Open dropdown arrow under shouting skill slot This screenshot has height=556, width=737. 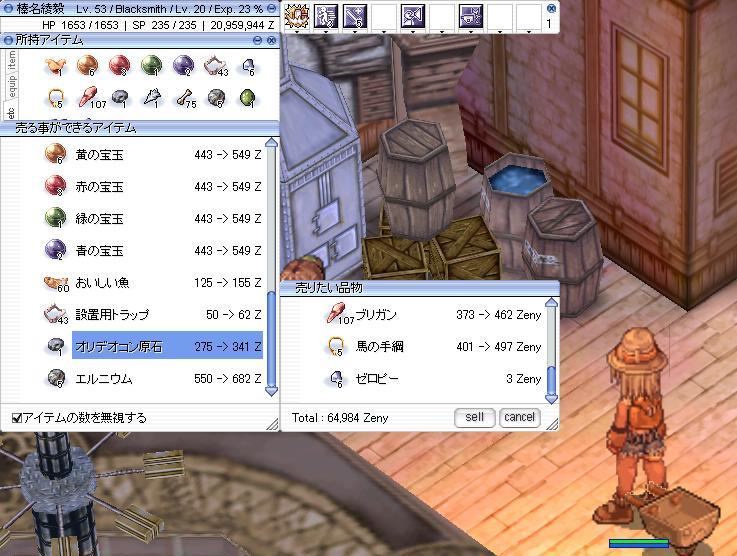[413, 31]
